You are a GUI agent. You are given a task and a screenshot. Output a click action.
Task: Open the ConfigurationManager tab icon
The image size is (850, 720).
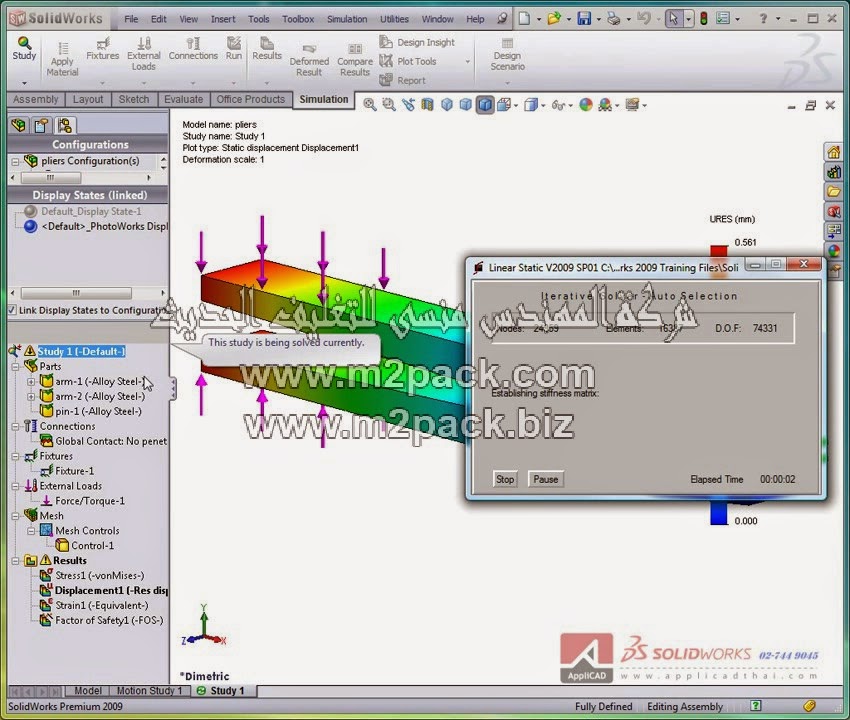click(x=65, y=125)
